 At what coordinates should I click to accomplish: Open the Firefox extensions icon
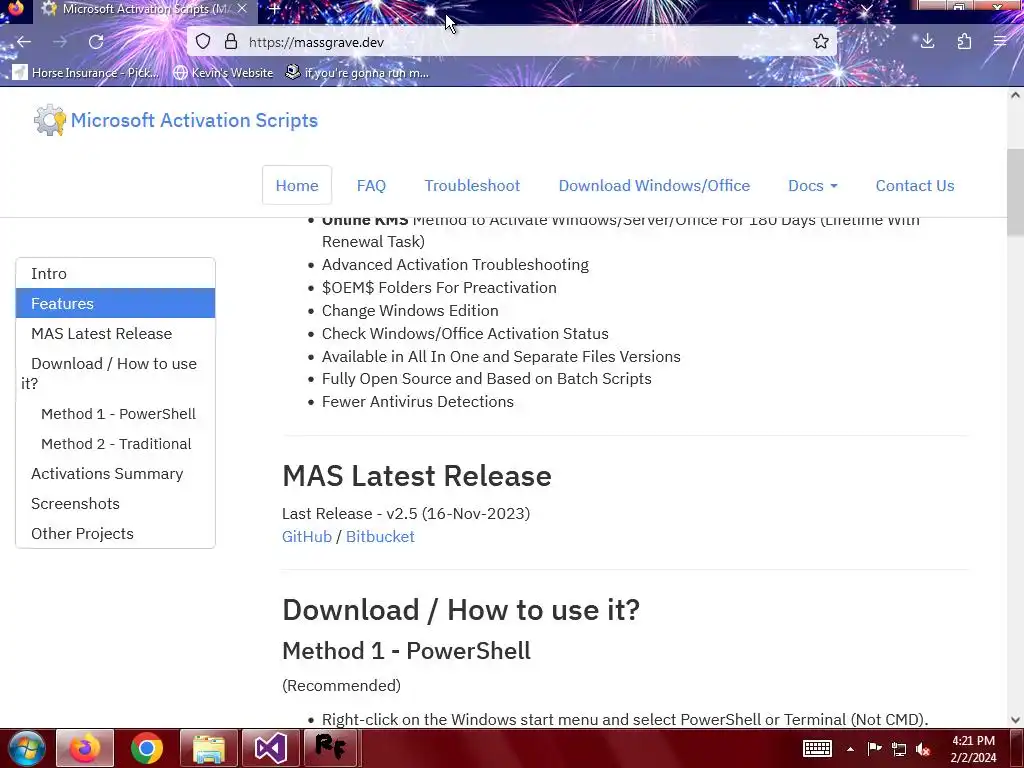coord(964,42)
